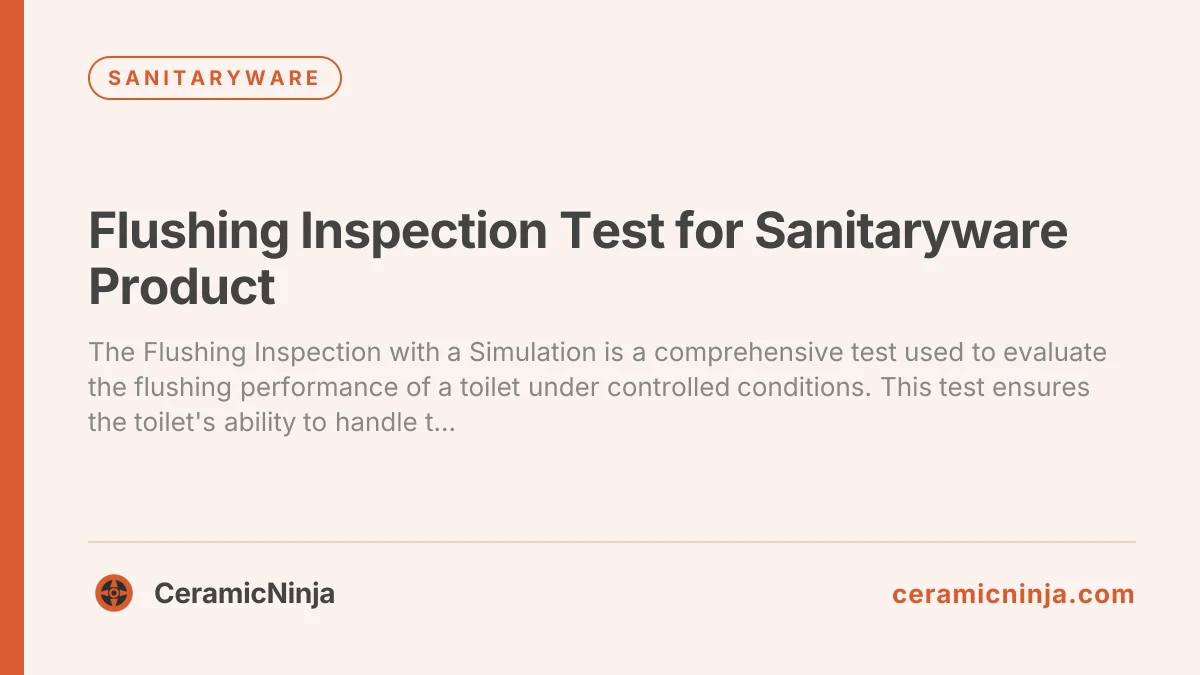Click "Sanitaryware" in the headline

pyautogui.click(x=911, y=232)
